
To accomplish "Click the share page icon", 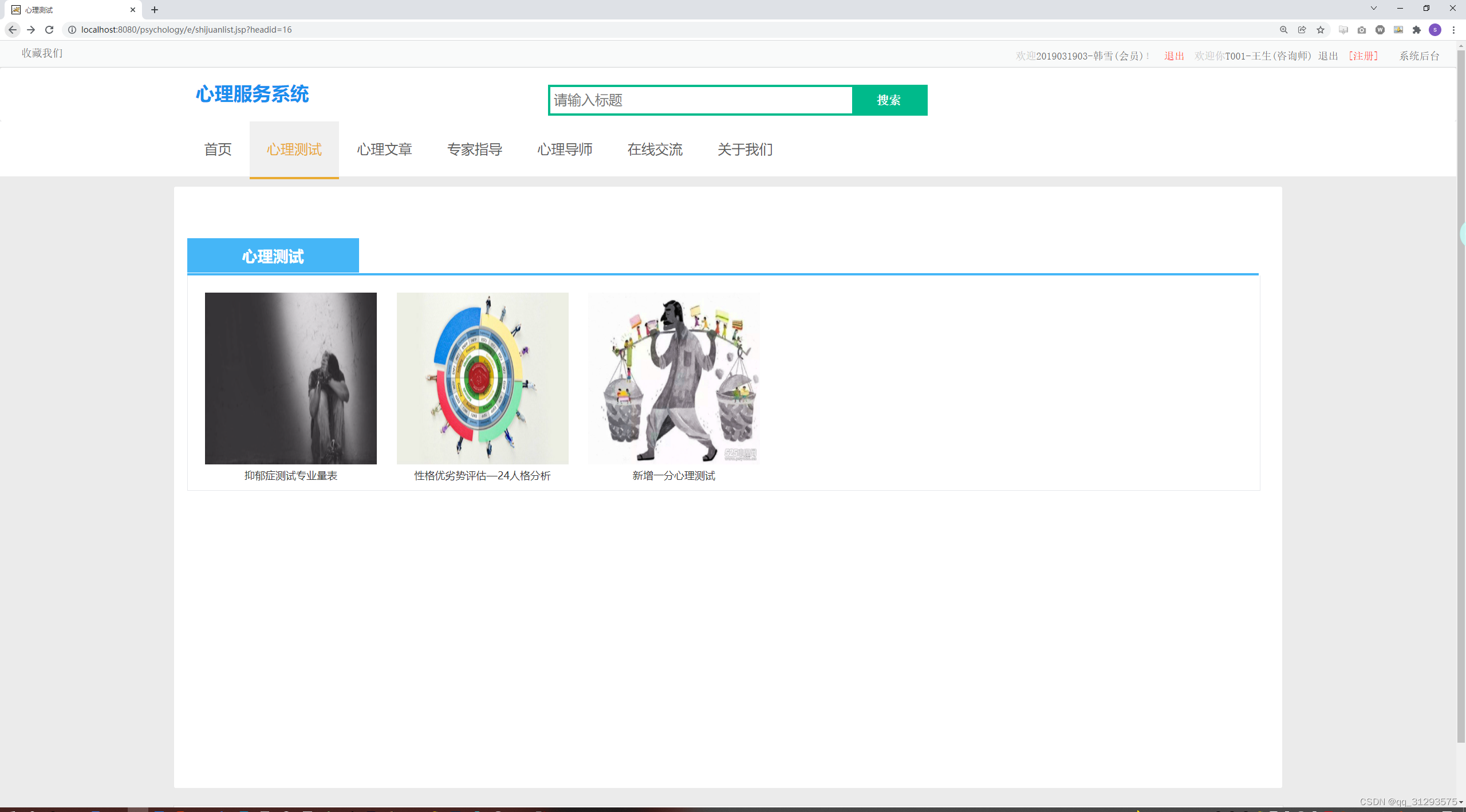I will [1302, 30].
